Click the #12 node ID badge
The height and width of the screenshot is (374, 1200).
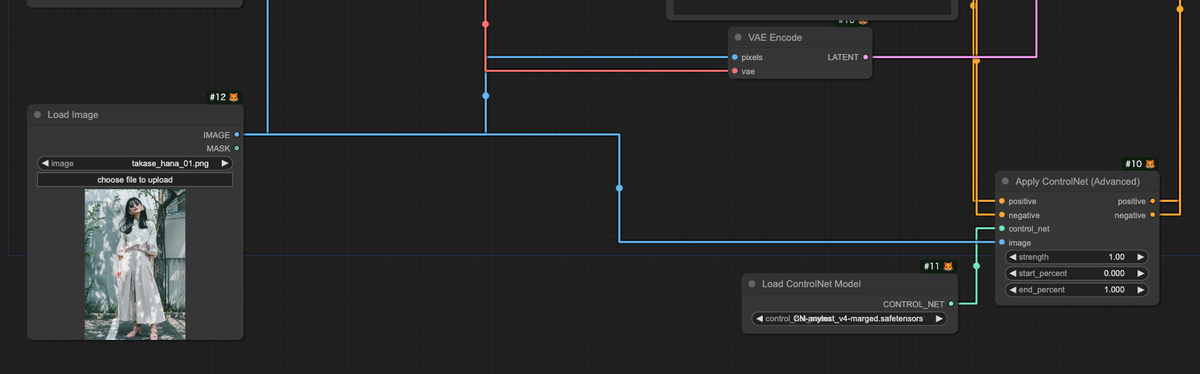pyautogui.click(x=218, y=97)
